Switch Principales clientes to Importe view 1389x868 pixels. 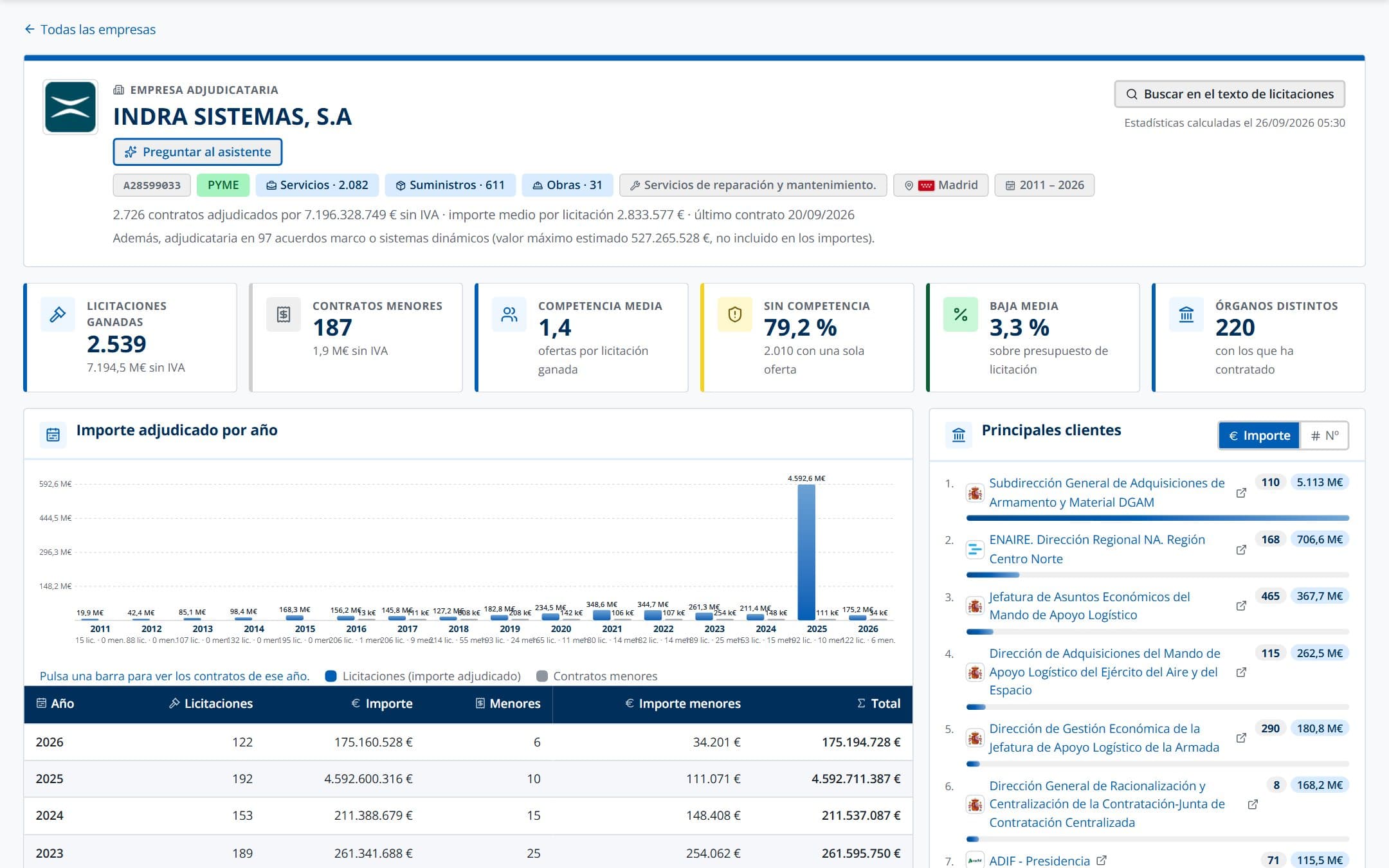[x=1259, y=435]
